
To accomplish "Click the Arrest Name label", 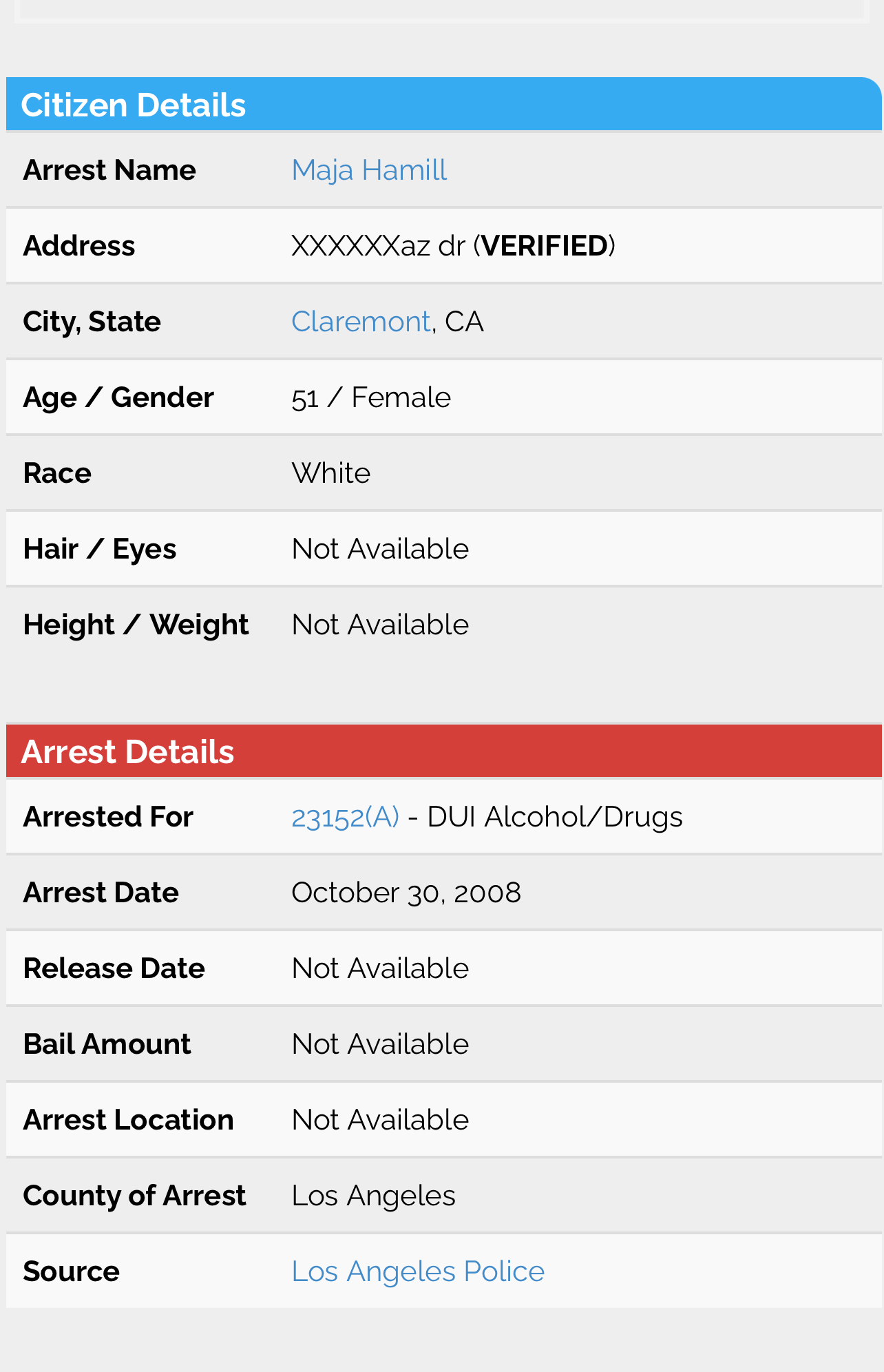I will click(109, 170).
